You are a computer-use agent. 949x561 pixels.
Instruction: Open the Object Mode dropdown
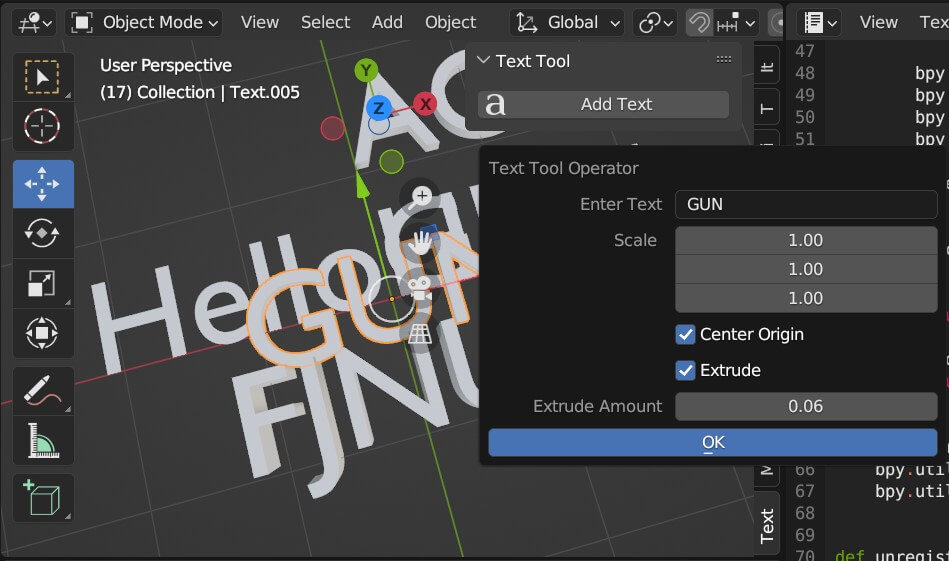[x=144, y=22]
